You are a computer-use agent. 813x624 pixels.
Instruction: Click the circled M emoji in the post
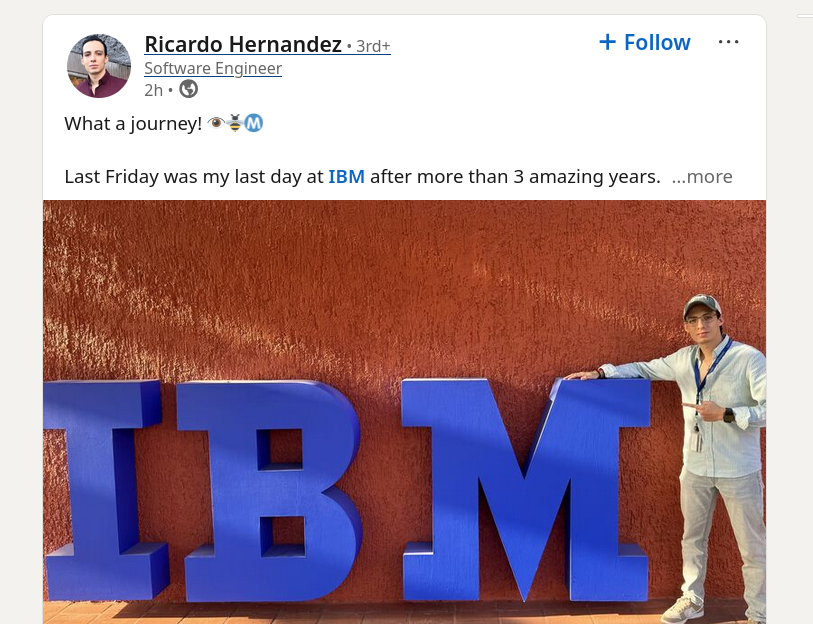click(x=253, y=122)
